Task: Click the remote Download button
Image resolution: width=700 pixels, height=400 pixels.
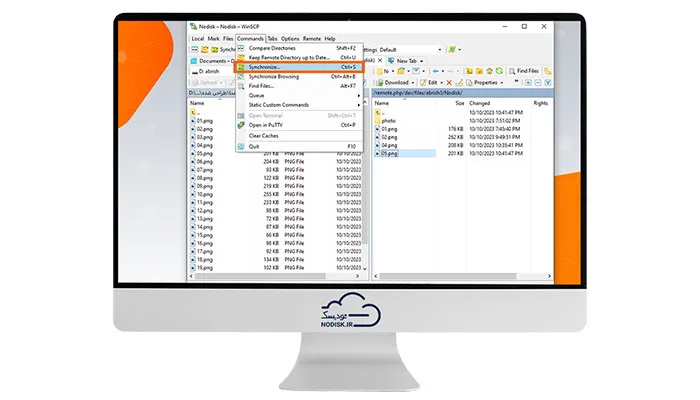Action: pyautogui.click(x=395, y=83)
